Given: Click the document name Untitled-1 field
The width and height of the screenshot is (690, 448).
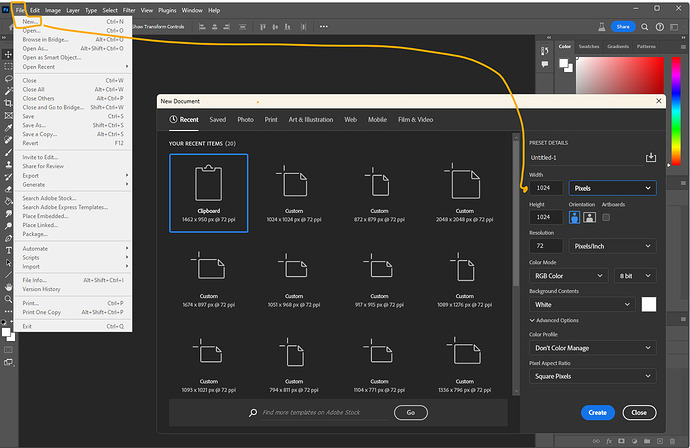Looking at the screenshot, I should (x=585, y=158).
